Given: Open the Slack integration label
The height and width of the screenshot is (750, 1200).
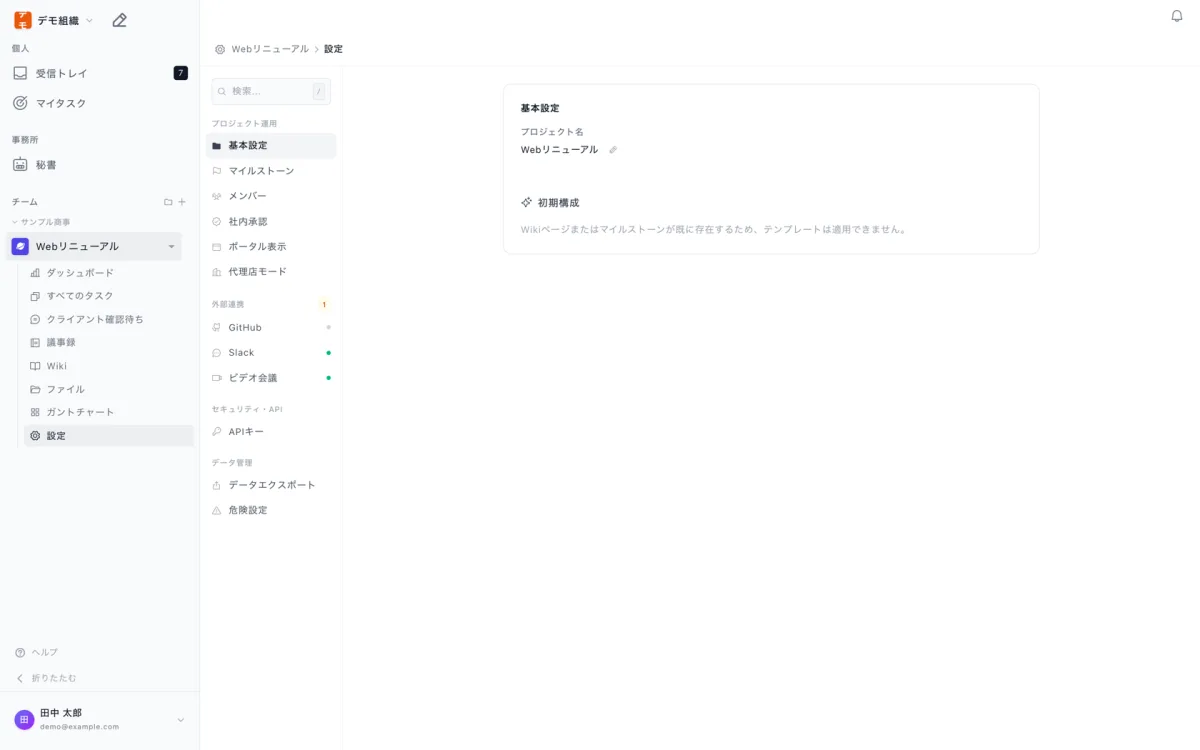Looking at the screenshot, I should pos(241,353).
